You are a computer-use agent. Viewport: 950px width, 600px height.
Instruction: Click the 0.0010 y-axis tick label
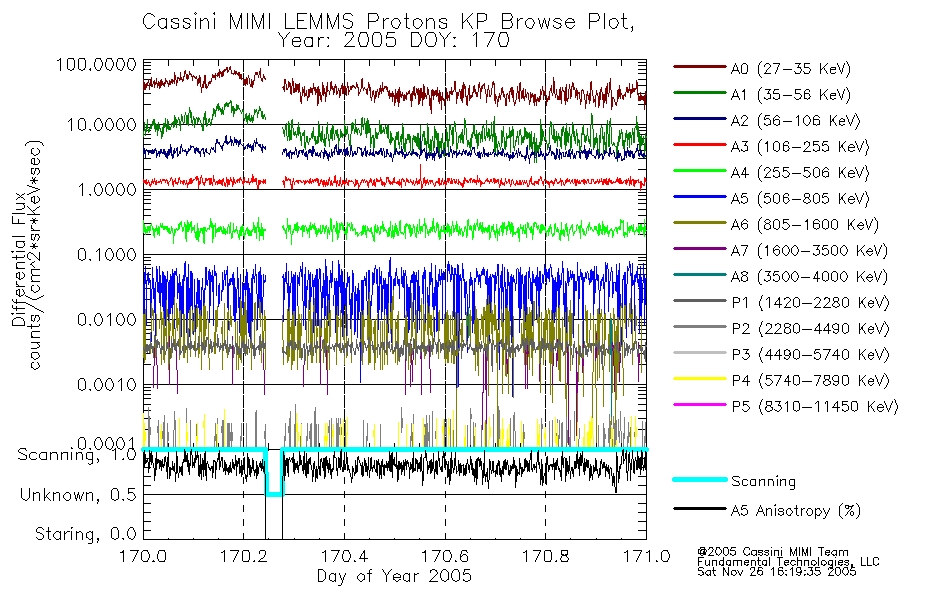pos(107,384)
